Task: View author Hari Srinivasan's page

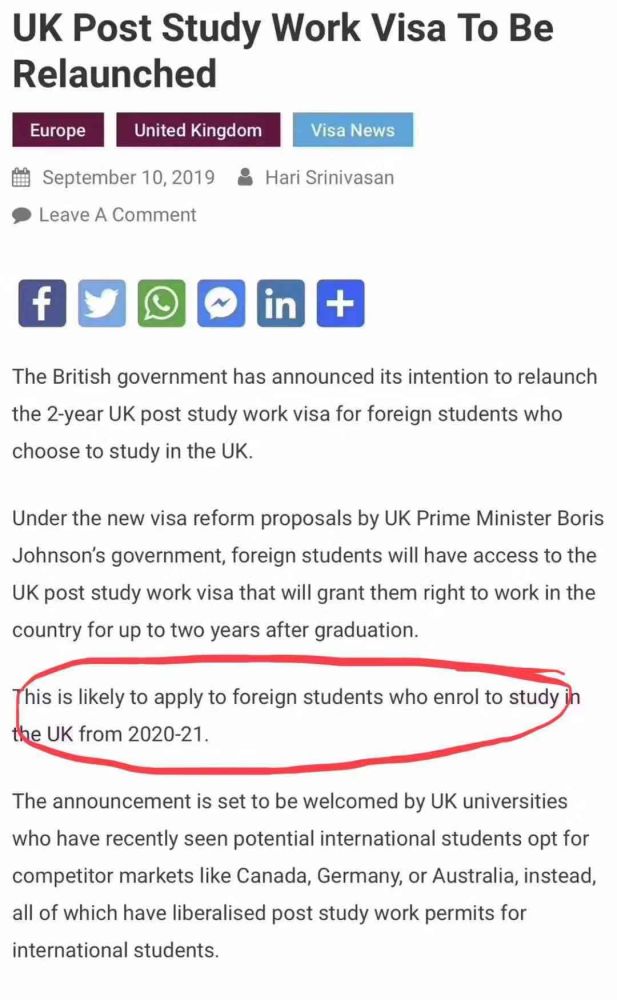Action: tap(329, 177)
